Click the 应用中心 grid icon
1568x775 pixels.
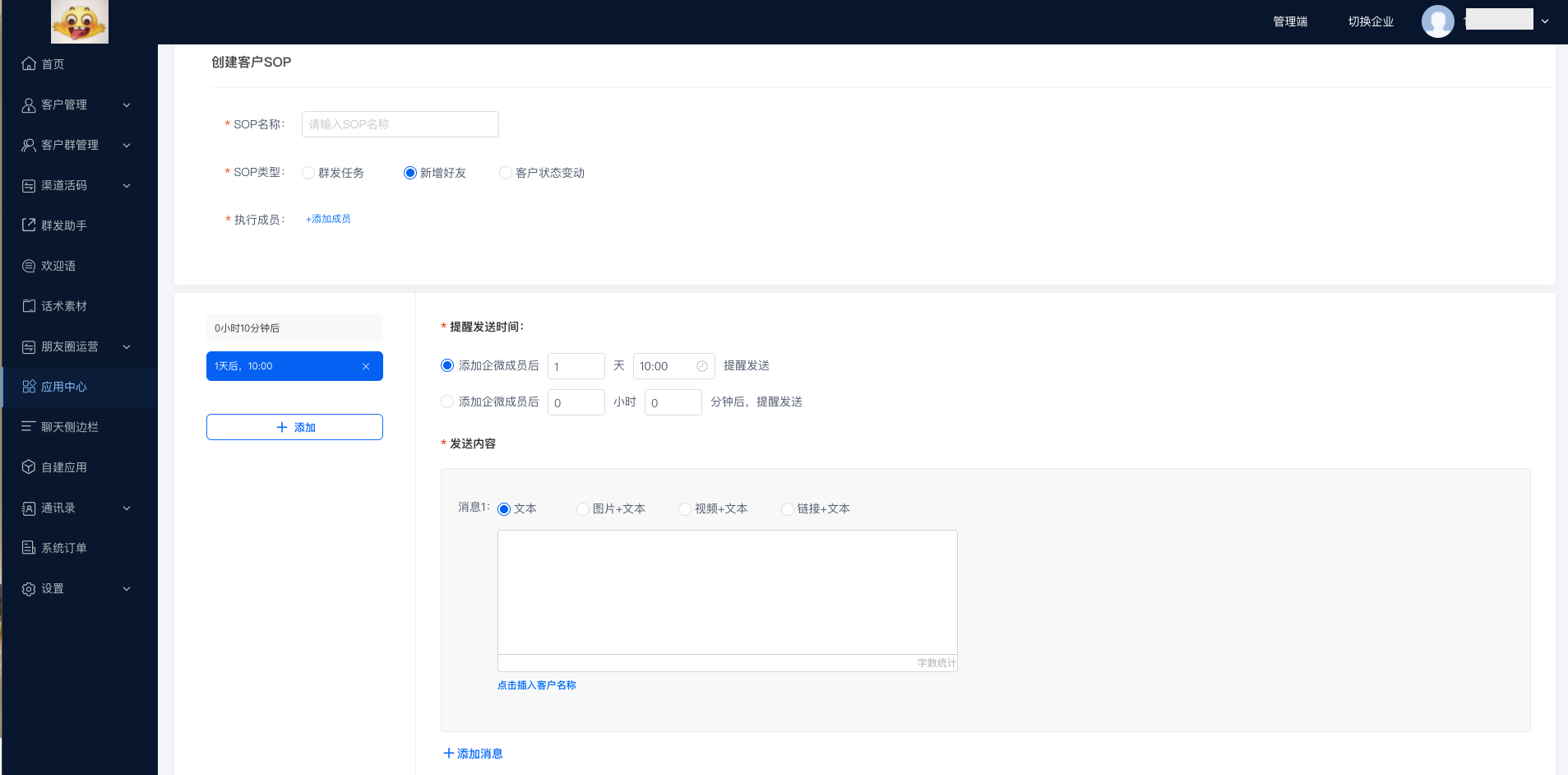click(x=29, y=387)
